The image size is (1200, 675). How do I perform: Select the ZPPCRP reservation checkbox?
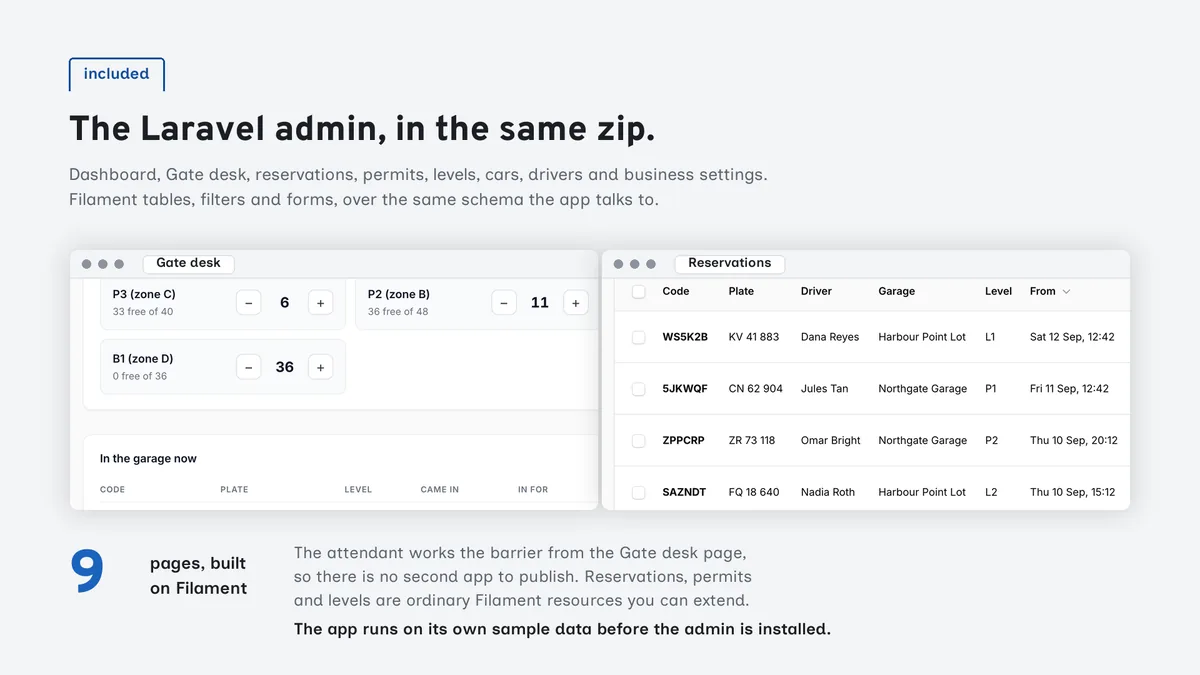click(x=638, y=441)
